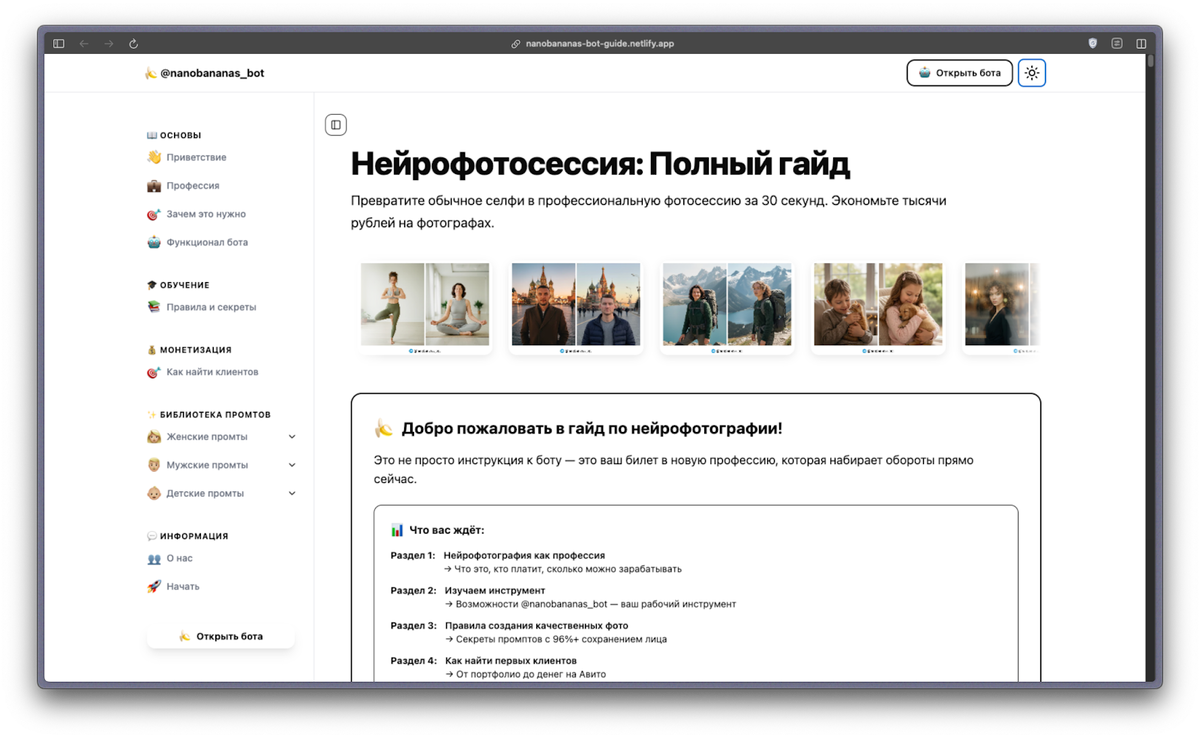Click the books icon beside Правила и секреты
This screenshot has width=1200, height=738.
pos(154,307)
